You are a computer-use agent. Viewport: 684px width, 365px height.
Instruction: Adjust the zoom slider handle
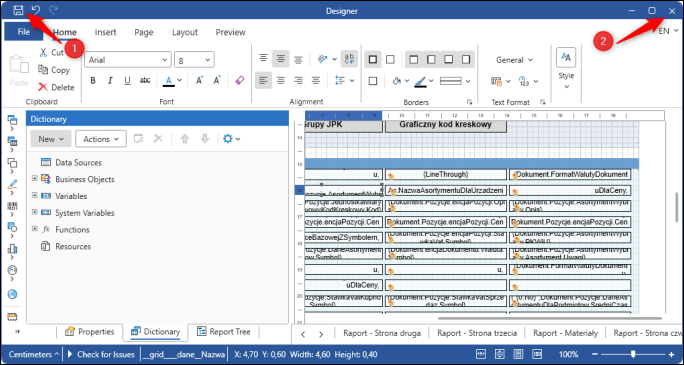[633, 354]
